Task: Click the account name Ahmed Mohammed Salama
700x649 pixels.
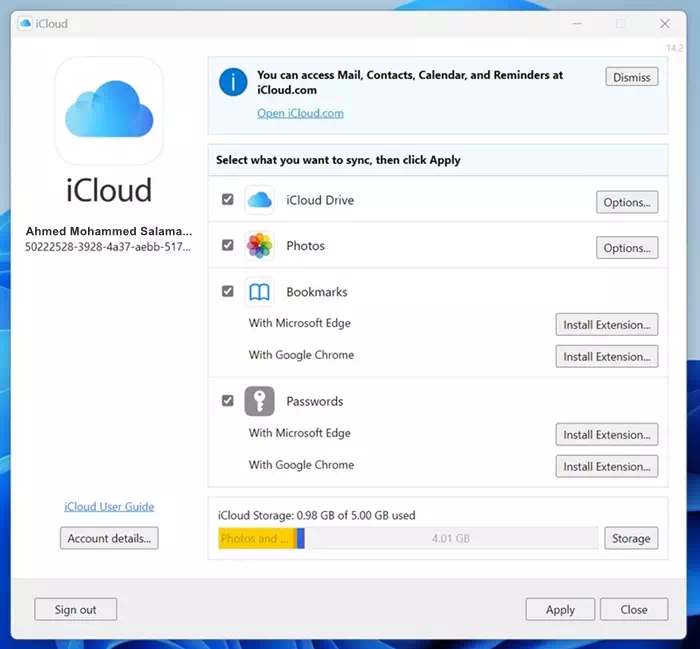Action: point(109,231)
